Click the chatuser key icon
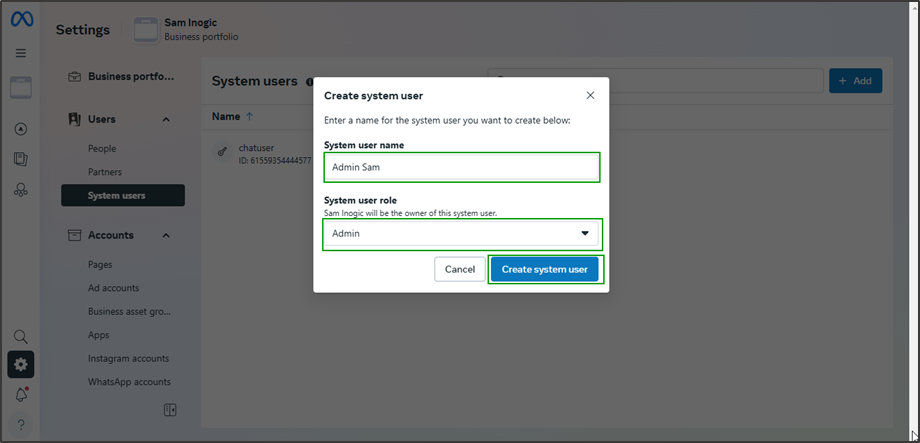 225,153
